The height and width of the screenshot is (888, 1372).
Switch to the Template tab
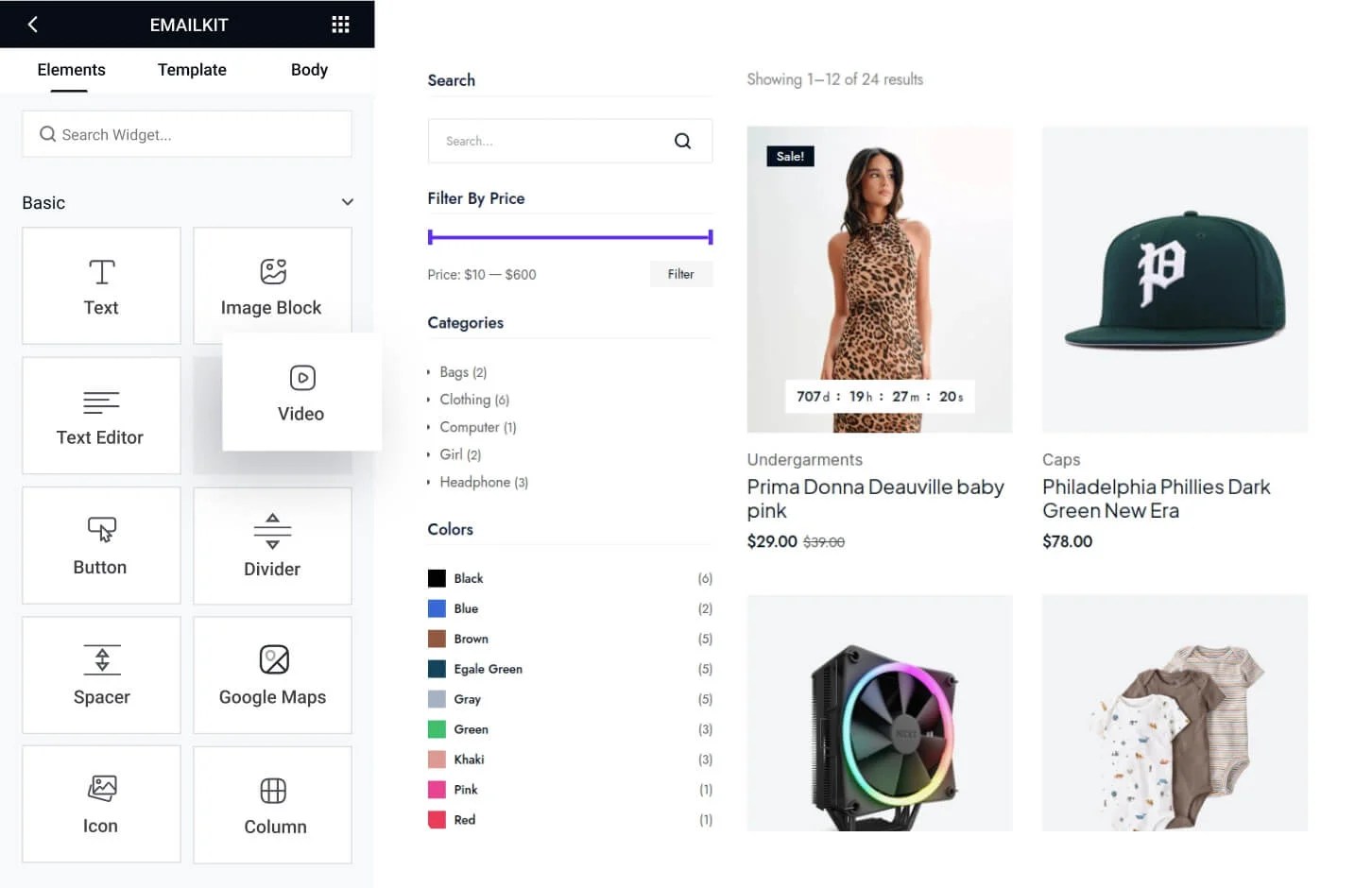coord(192,70)
